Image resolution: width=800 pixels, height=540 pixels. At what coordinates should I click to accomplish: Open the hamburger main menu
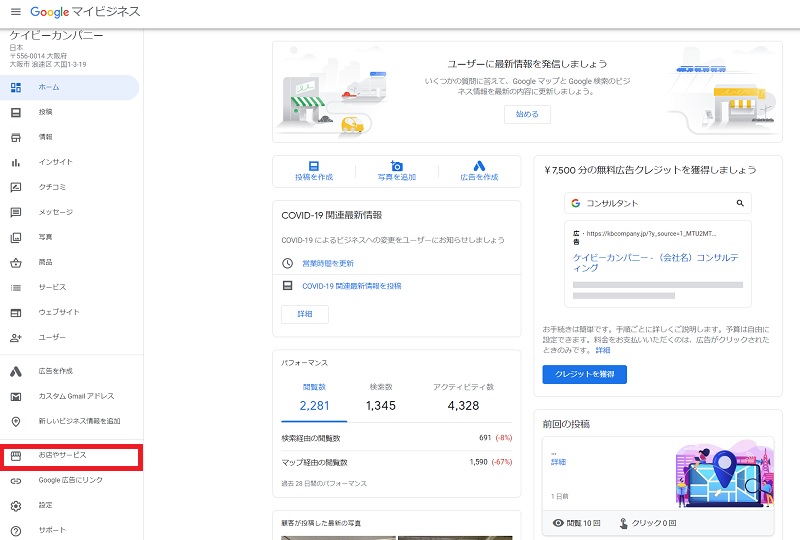click(x=16, y=12)
